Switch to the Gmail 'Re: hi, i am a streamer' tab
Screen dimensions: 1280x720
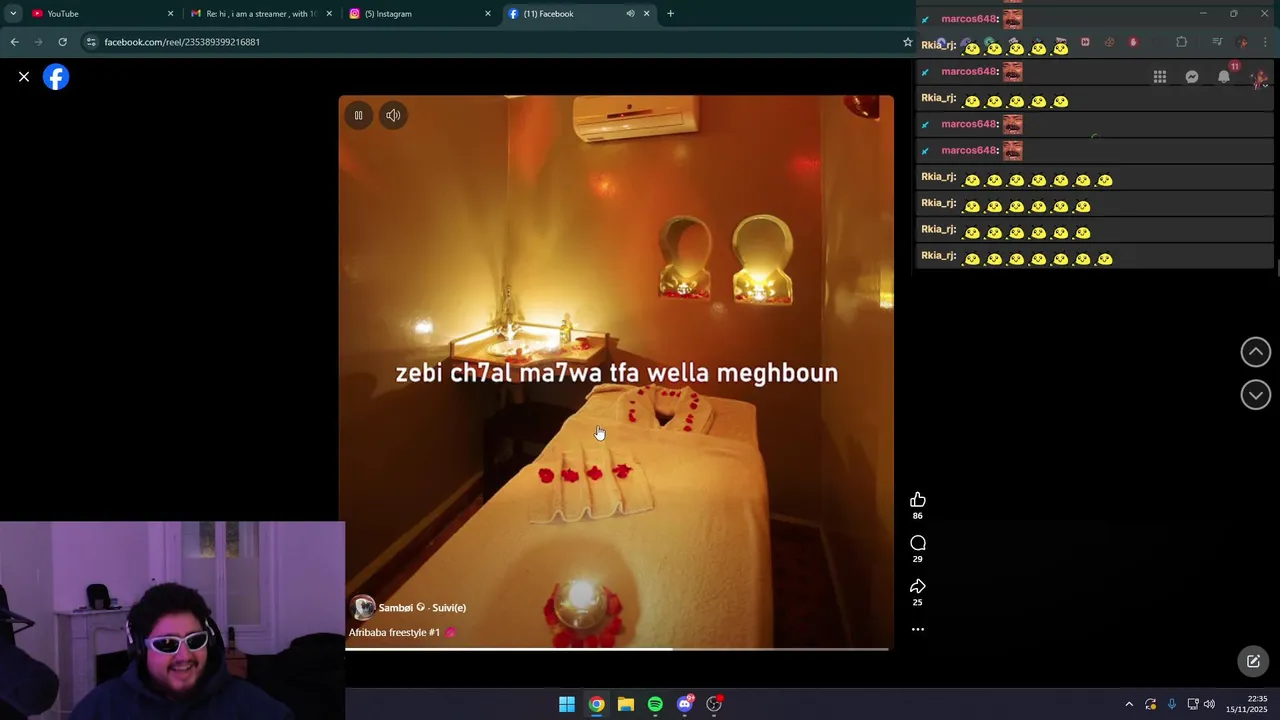pos(260,14)
